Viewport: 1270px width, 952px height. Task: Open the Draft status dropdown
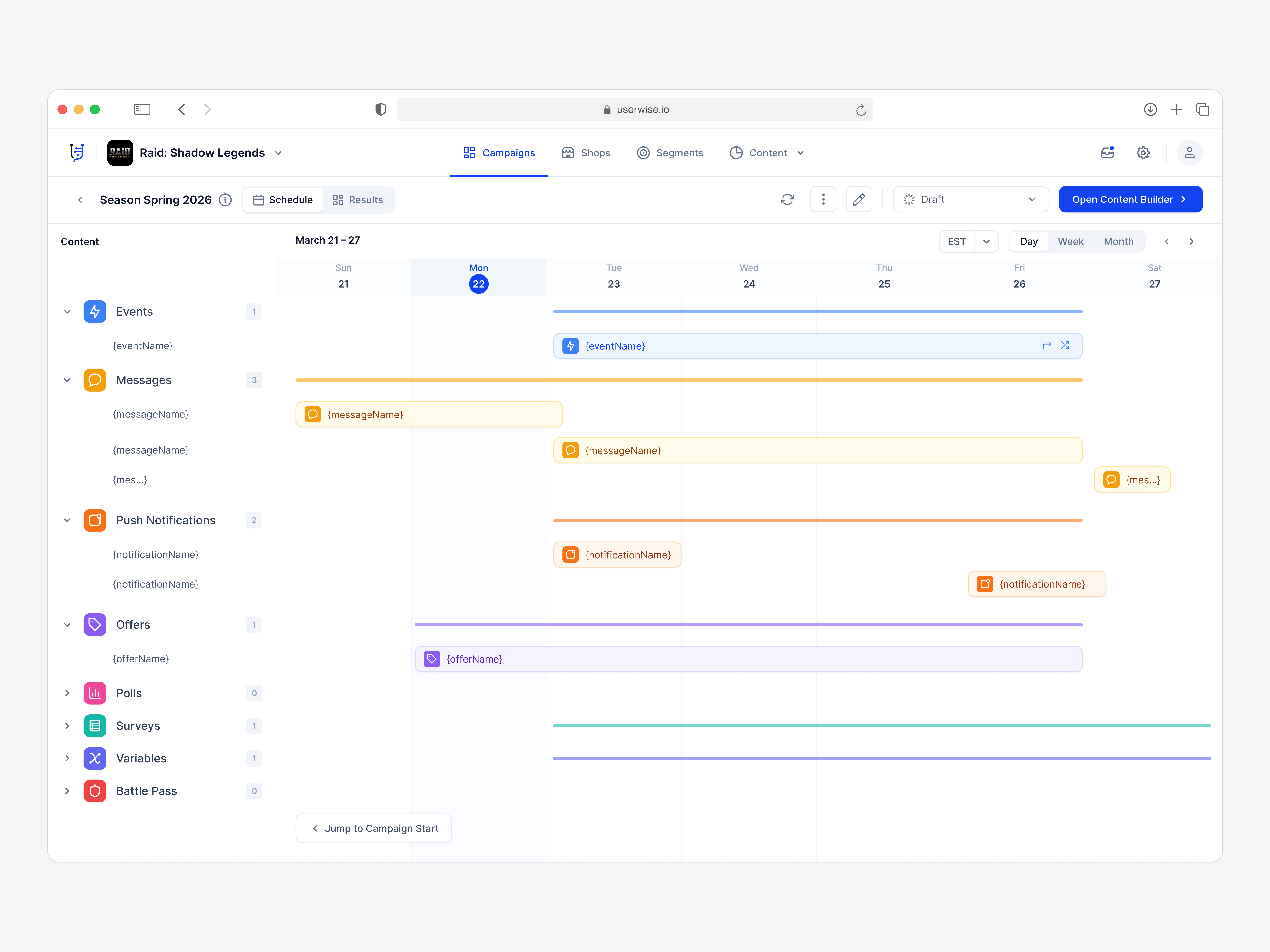click(970, 199)
